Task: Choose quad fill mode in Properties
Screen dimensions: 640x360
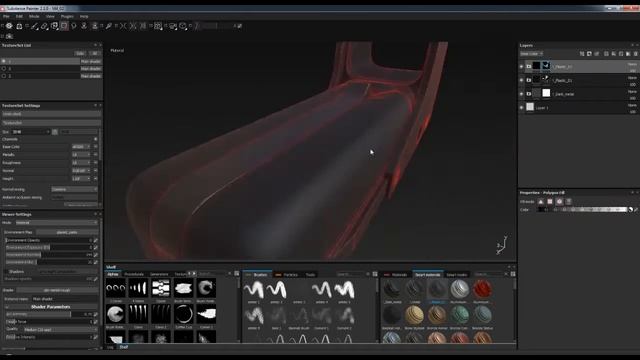Action: (550, 202)
